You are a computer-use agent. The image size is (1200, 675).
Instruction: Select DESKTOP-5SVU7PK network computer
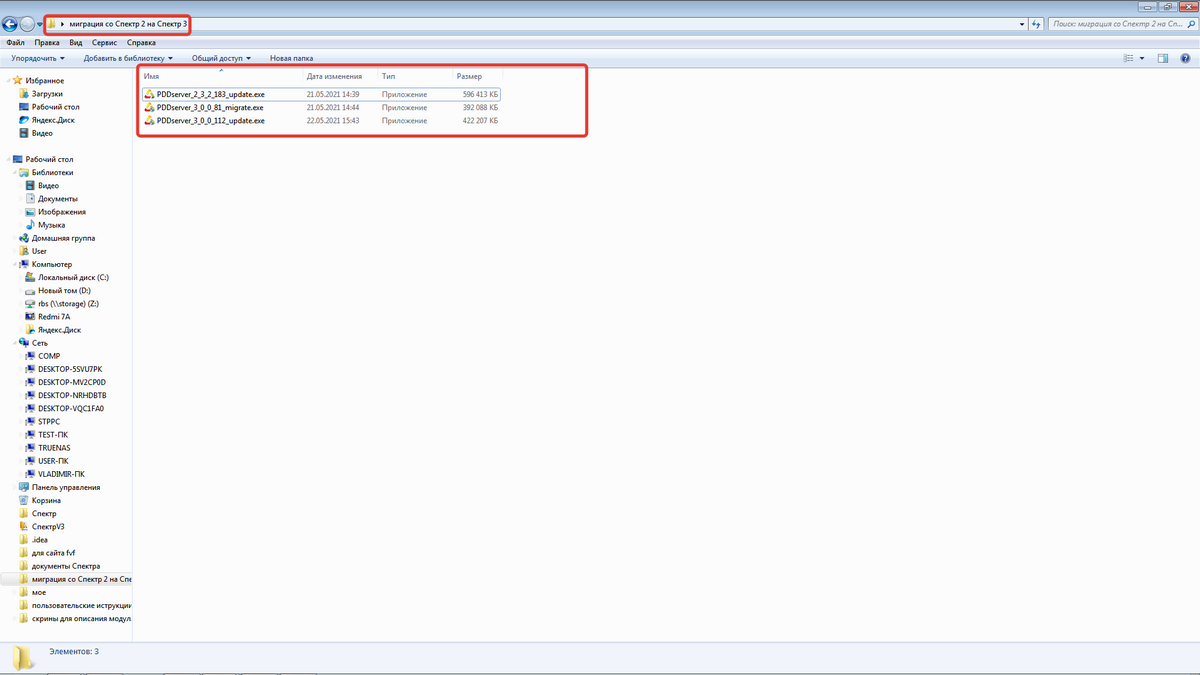coord(70,369)
